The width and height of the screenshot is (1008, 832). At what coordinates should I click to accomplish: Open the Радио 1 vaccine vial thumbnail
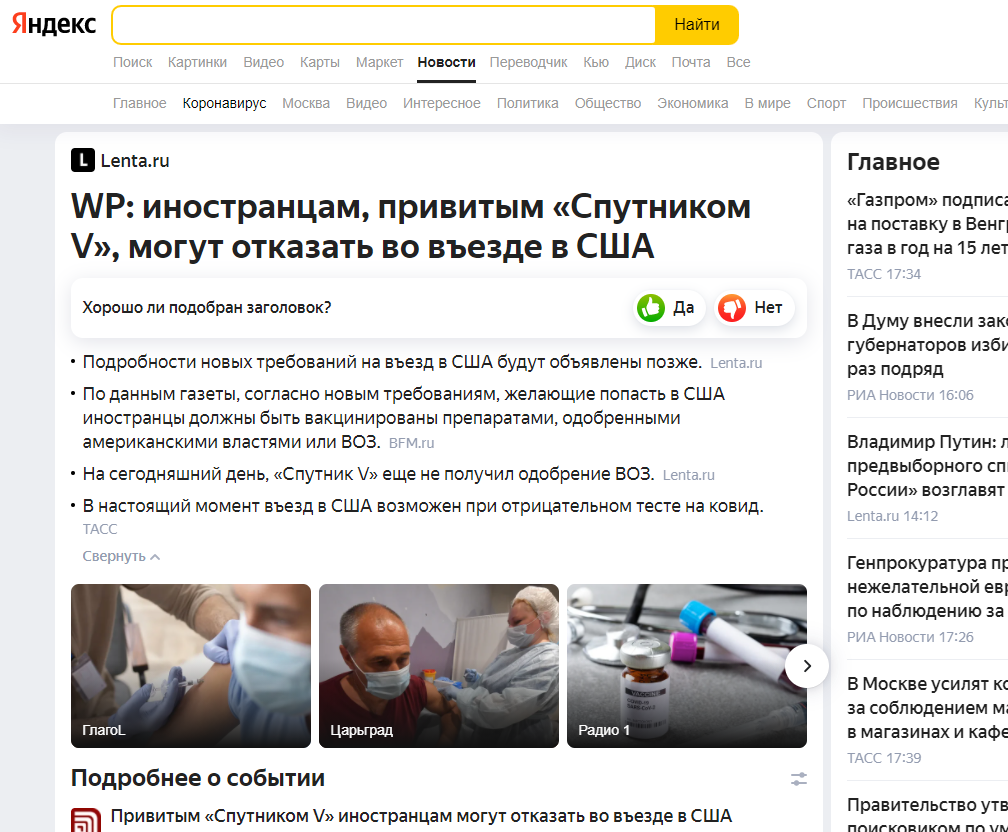click(x=687, y=666)
